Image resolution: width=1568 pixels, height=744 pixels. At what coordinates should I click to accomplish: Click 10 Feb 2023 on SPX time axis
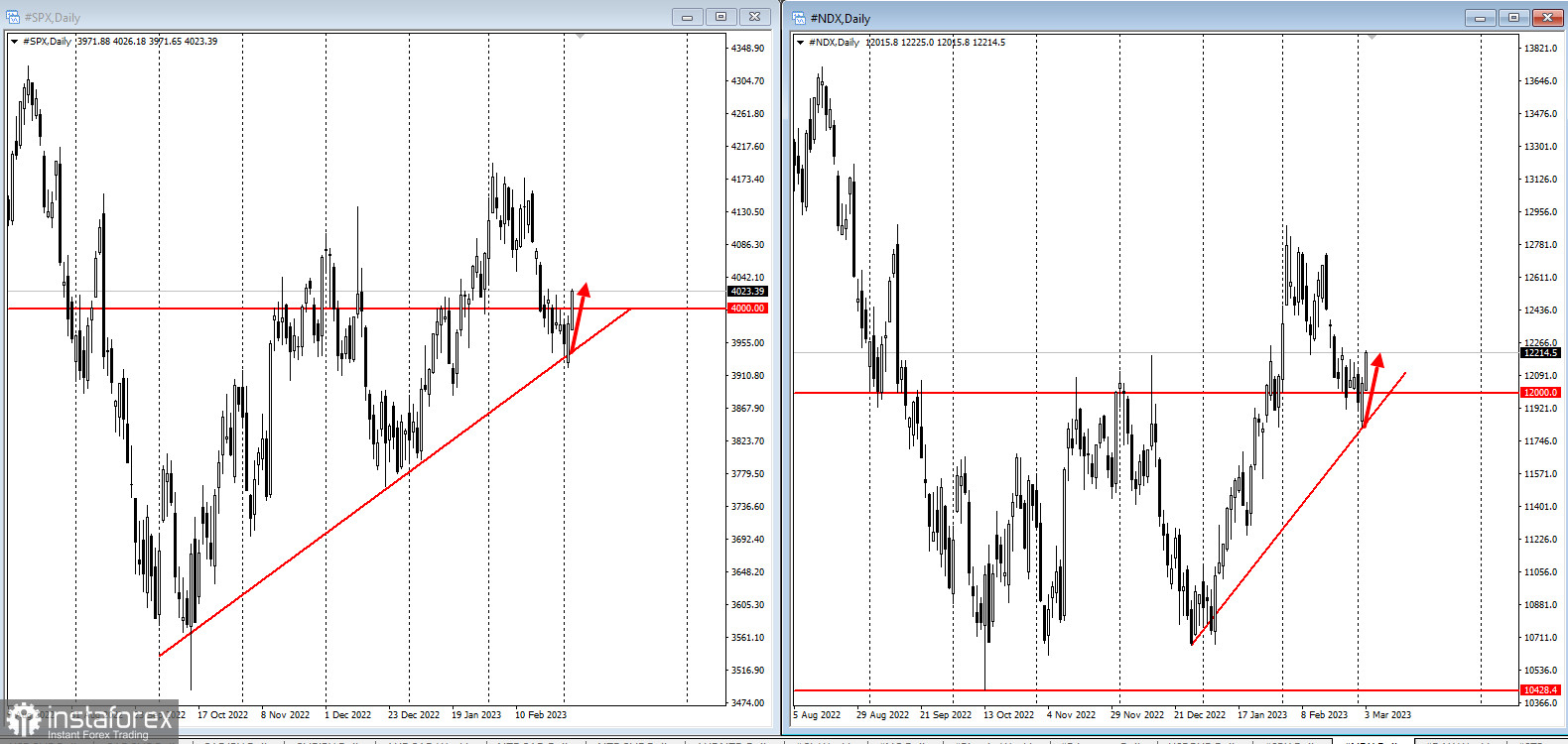tap(540, 715)
